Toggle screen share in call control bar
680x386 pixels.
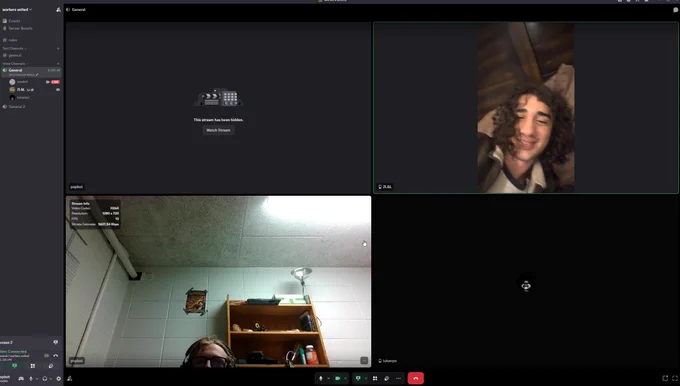pos(358,378)
